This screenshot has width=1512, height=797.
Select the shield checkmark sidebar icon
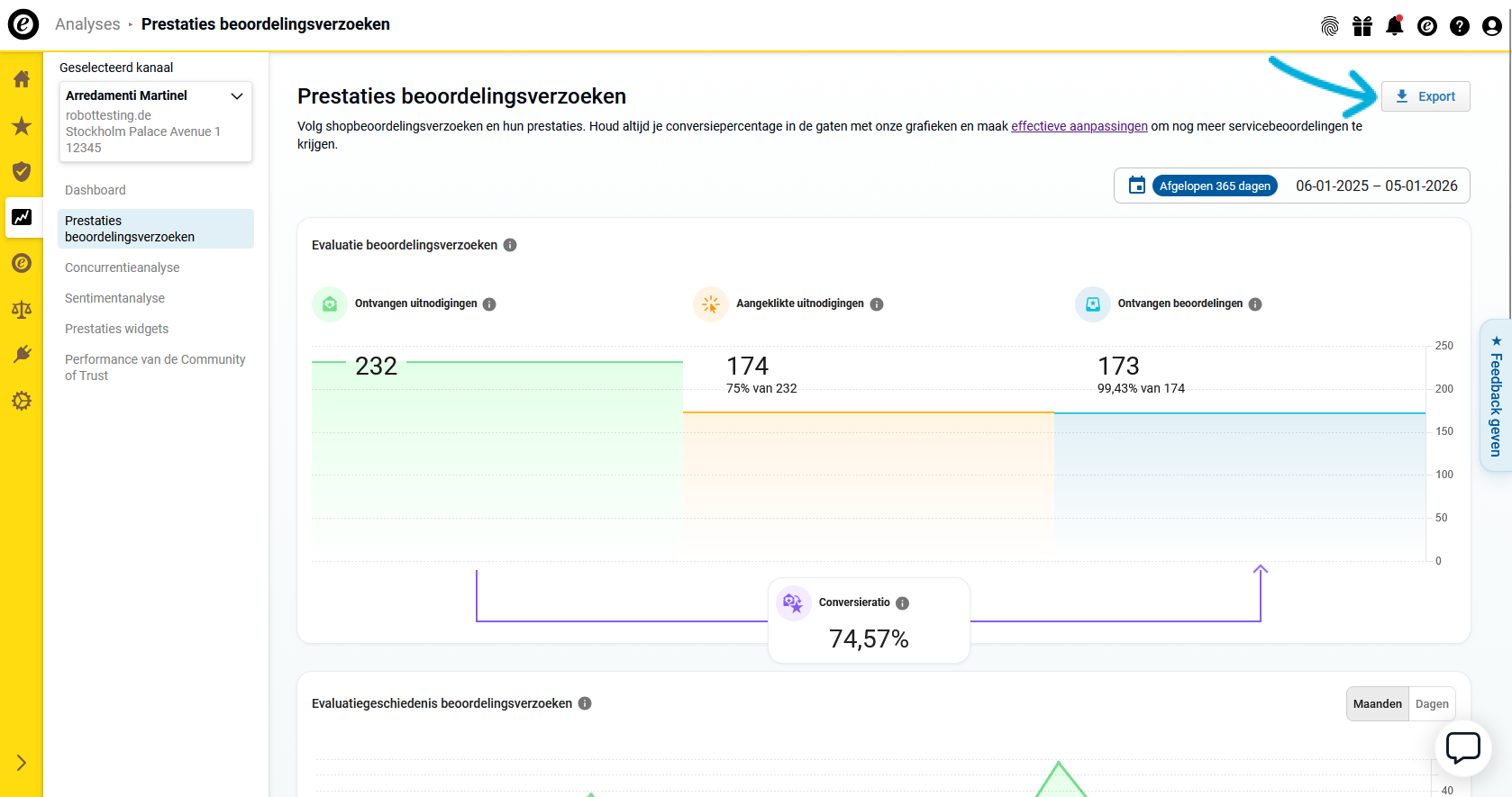22,171
